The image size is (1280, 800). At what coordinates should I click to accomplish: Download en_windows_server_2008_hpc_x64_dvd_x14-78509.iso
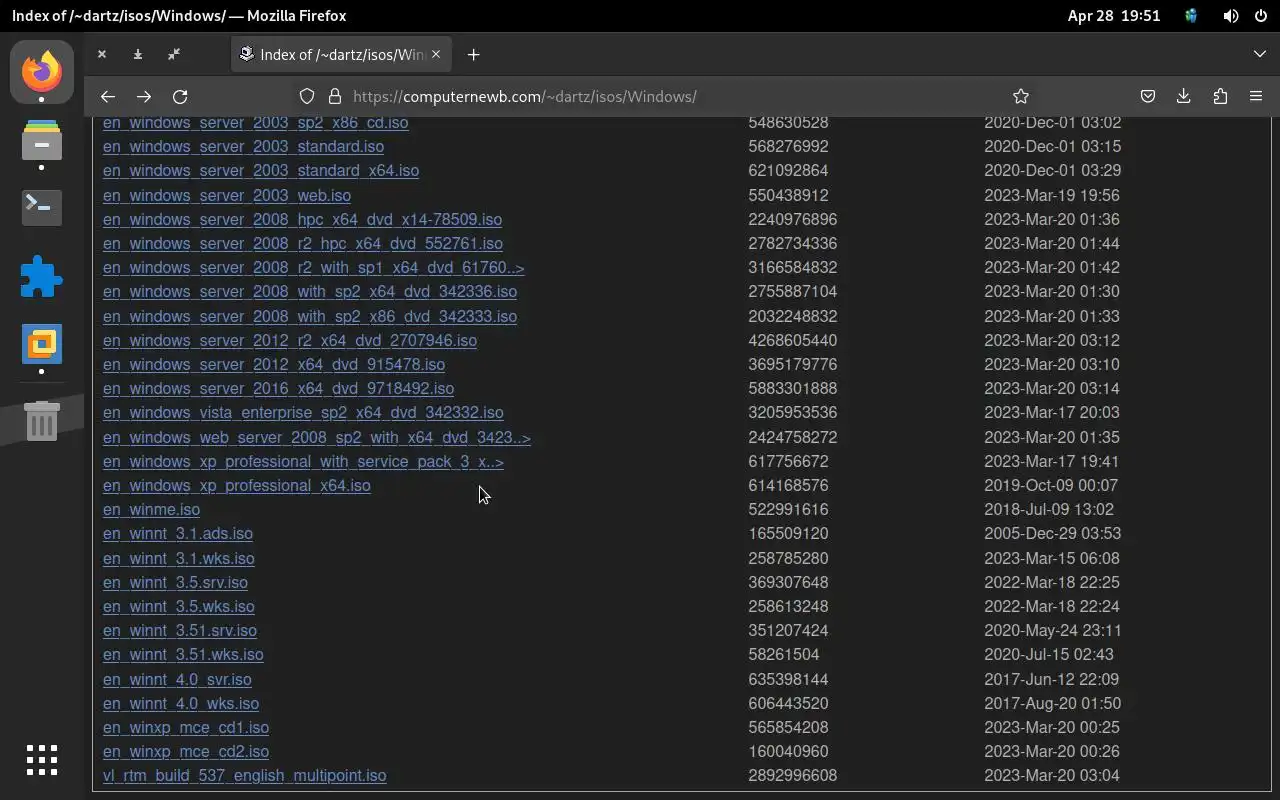[302, 219]
